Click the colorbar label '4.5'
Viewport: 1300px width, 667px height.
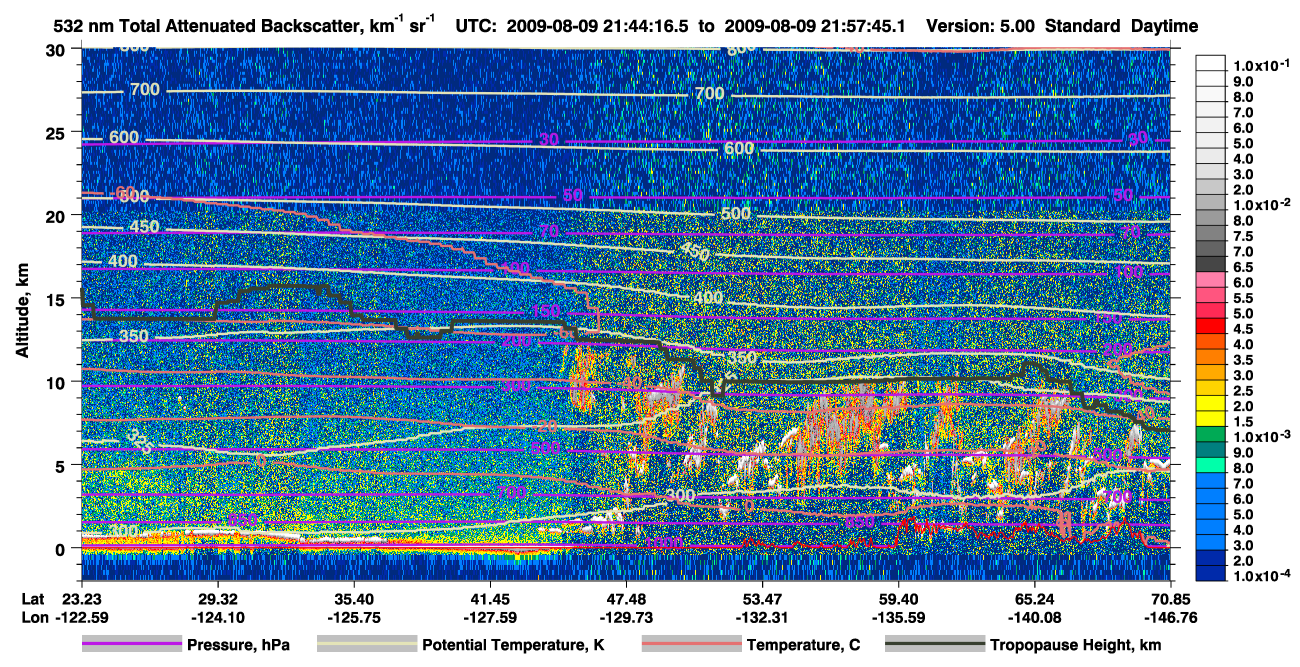pos(1243,328)
